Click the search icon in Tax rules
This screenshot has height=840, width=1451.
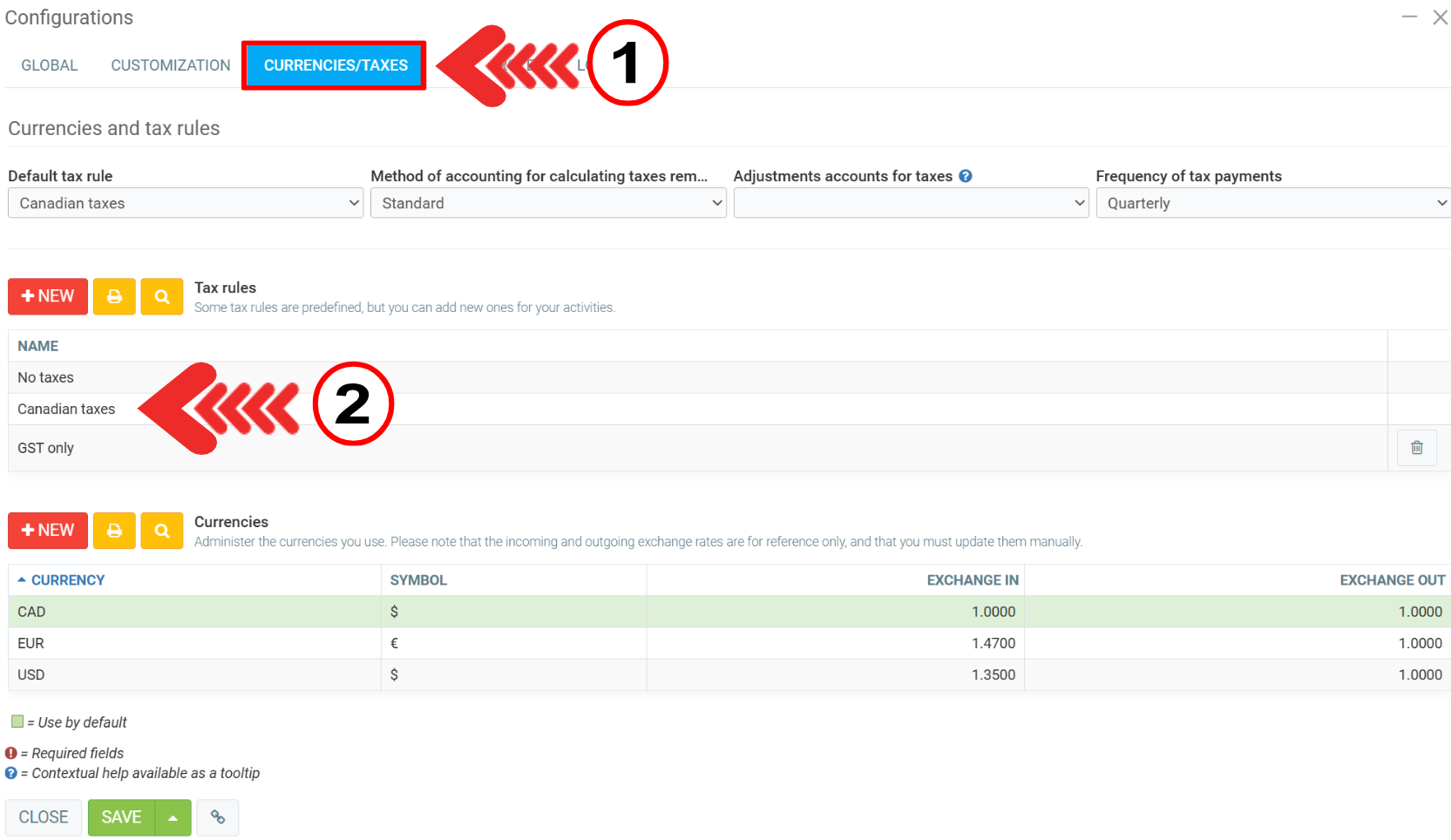162,296
